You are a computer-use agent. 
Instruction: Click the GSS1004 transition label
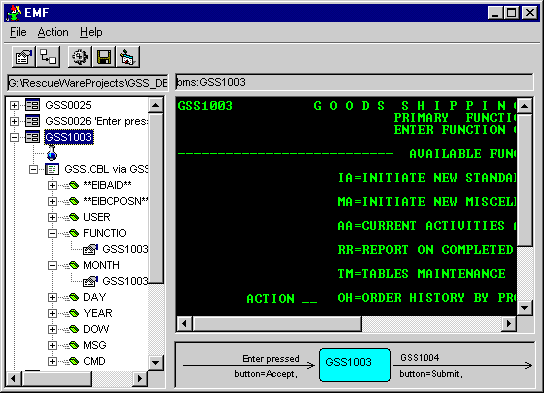(x=419, y=357)
